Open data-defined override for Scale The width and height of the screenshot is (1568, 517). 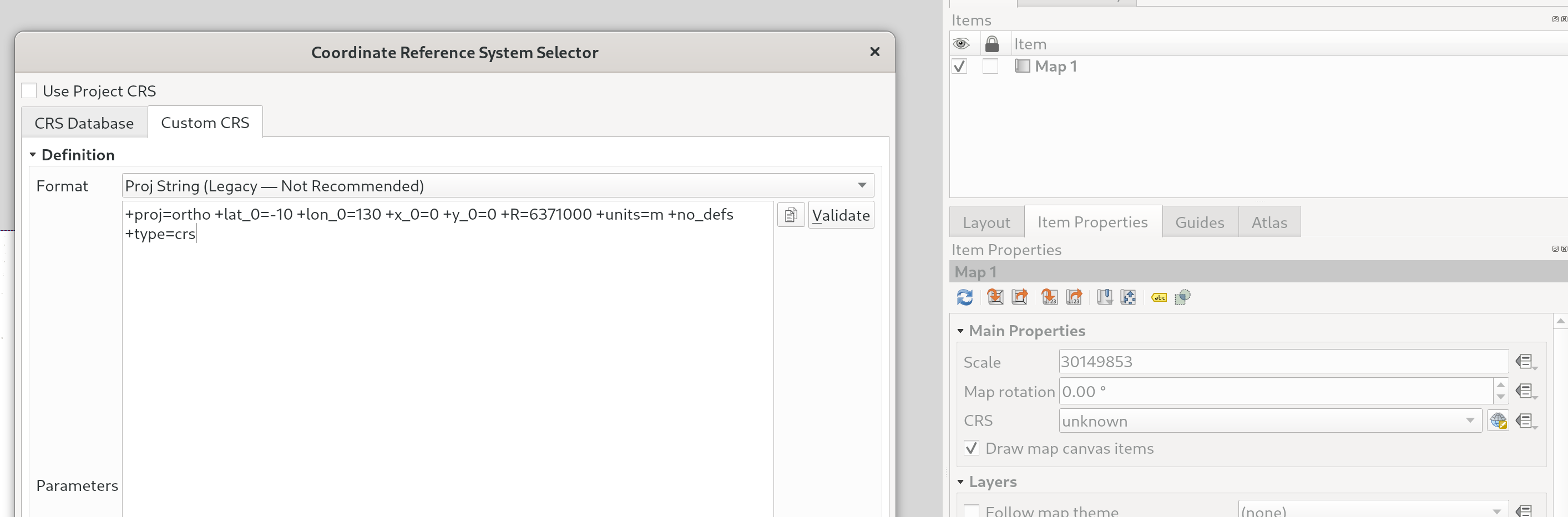pos(1525,362)
